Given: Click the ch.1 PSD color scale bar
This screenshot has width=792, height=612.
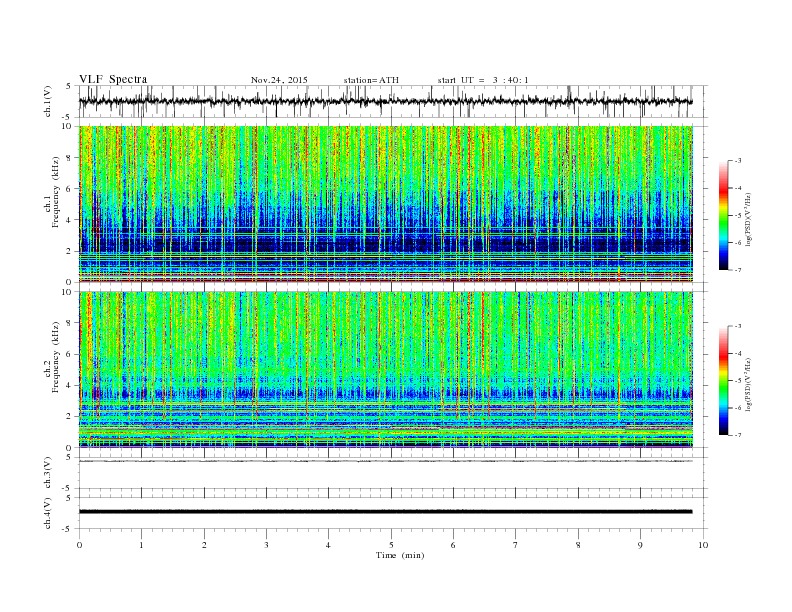Looking at the screenshot, I should coord(723,215).
